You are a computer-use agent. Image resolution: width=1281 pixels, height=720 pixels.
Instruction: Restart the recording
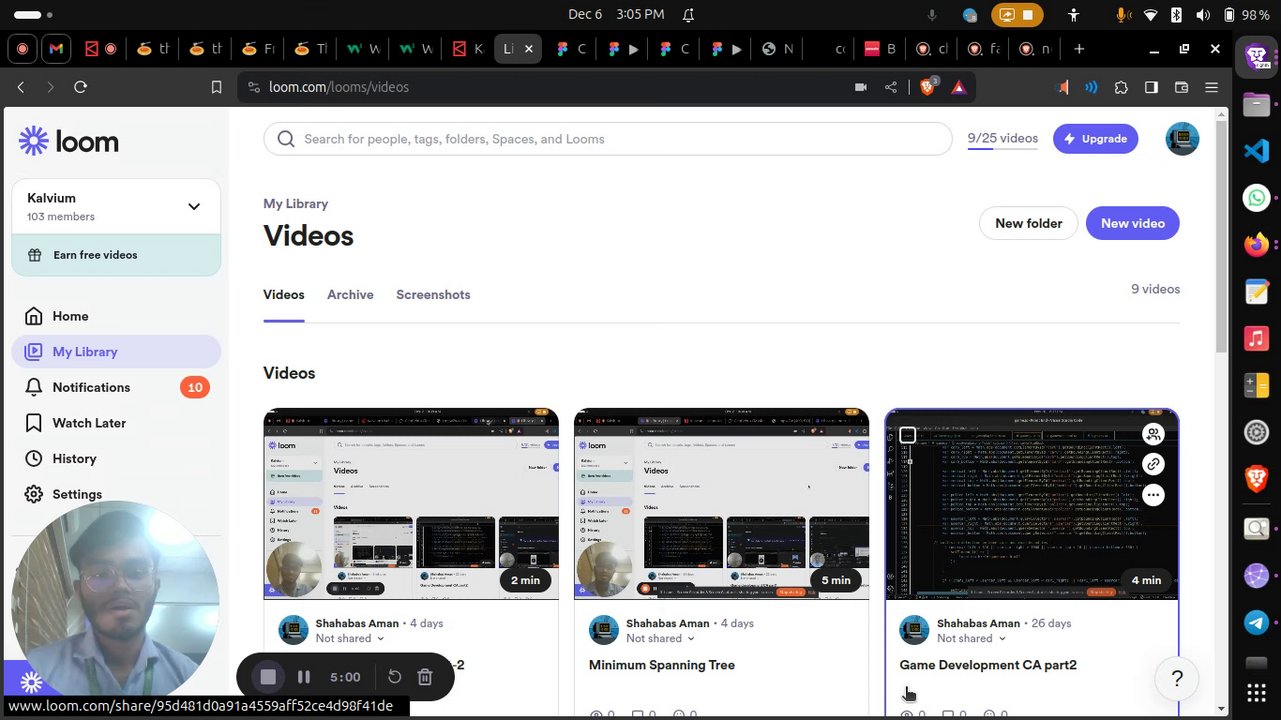point(394,677)
